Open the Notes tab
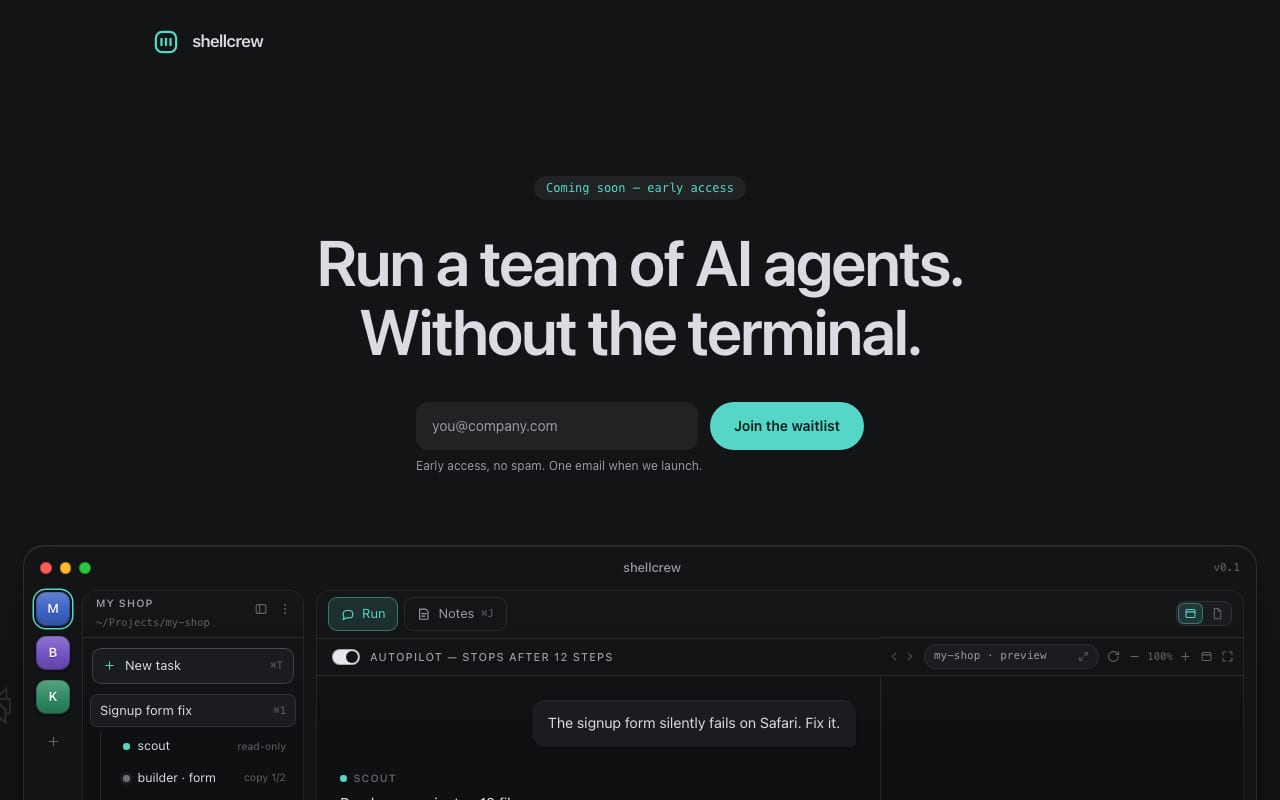 point(455,614)
